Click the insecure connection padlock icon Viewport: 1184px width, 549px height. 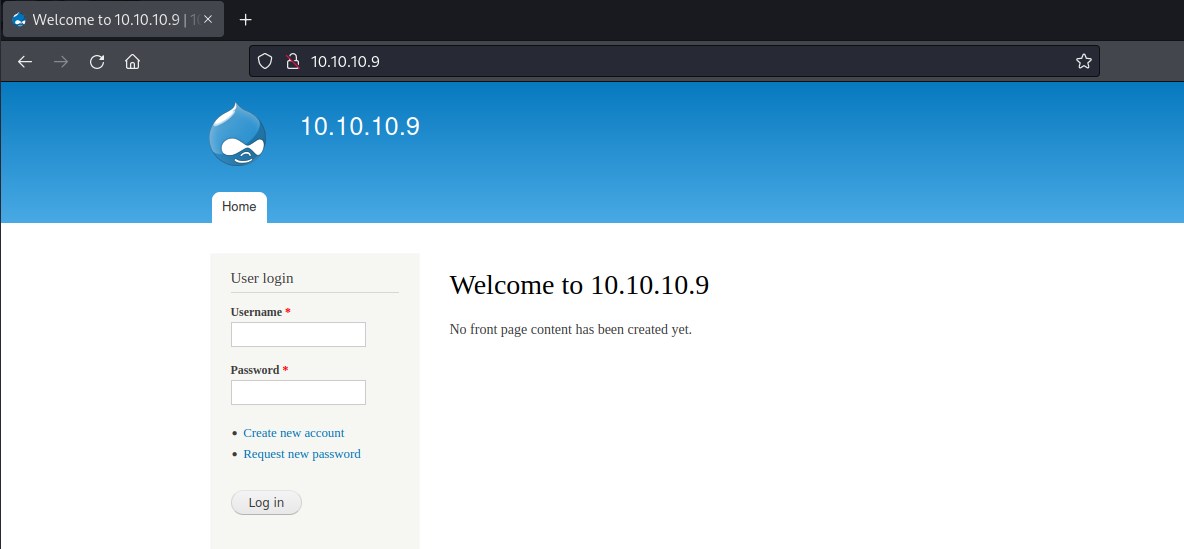pos(292,62)
